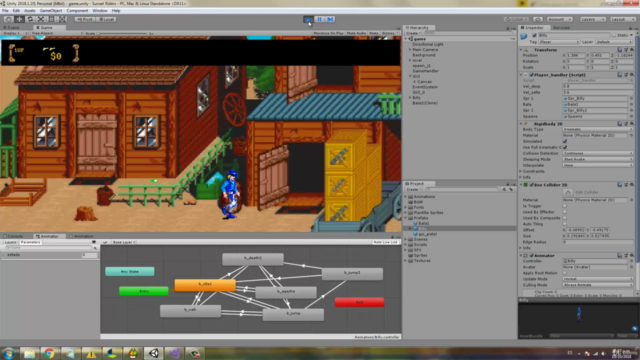Open Player_handler script preset icon
The image size is (640, 360).
click(626, 75)
